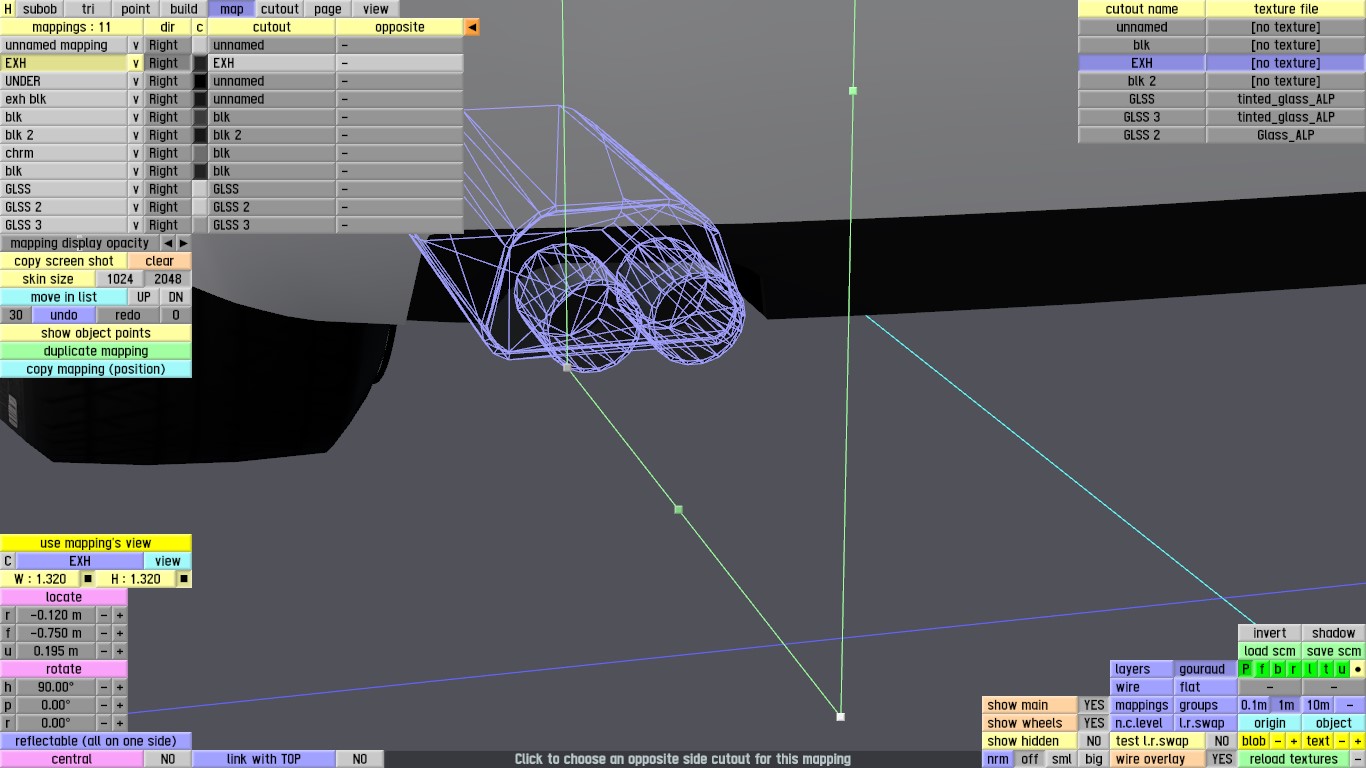
Task: Decrease text size with minus button
Action: point(1342,741)
